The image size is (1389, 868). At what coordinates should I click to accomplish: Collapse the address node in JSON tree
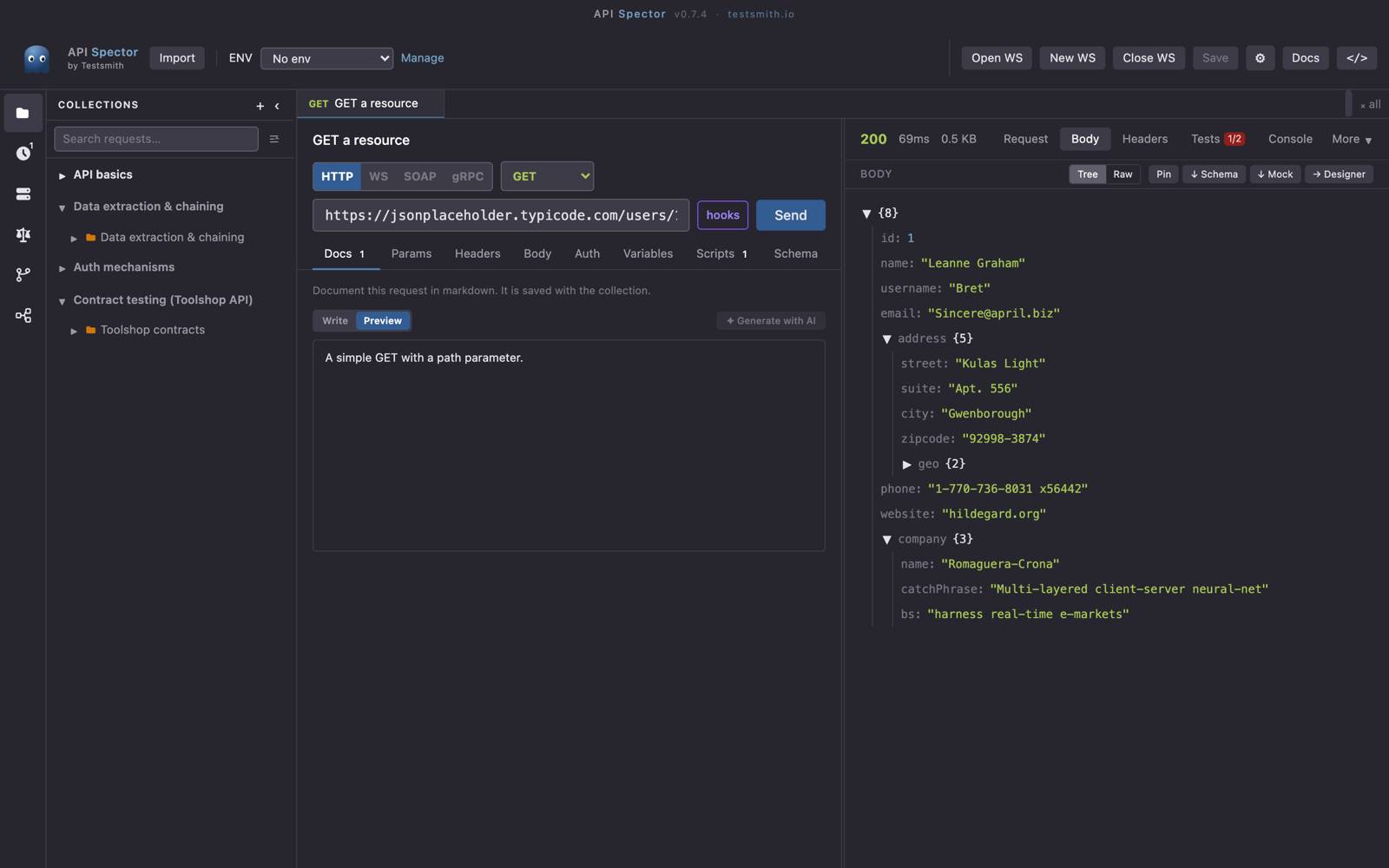(886, 339)
